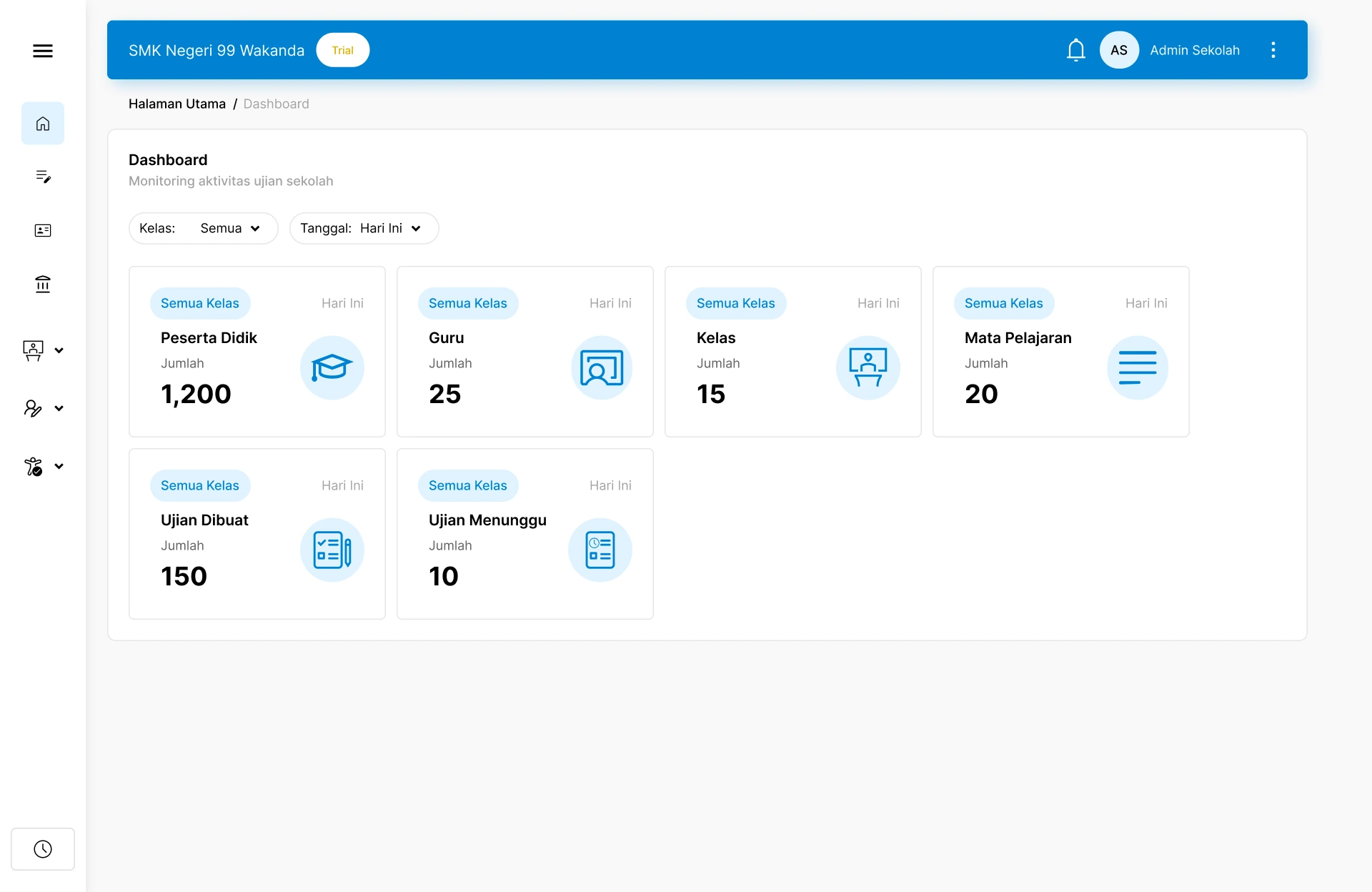Viewport: 1372px width, 892px height.
Task: Click the Guru card title
Action: [447, 337]
